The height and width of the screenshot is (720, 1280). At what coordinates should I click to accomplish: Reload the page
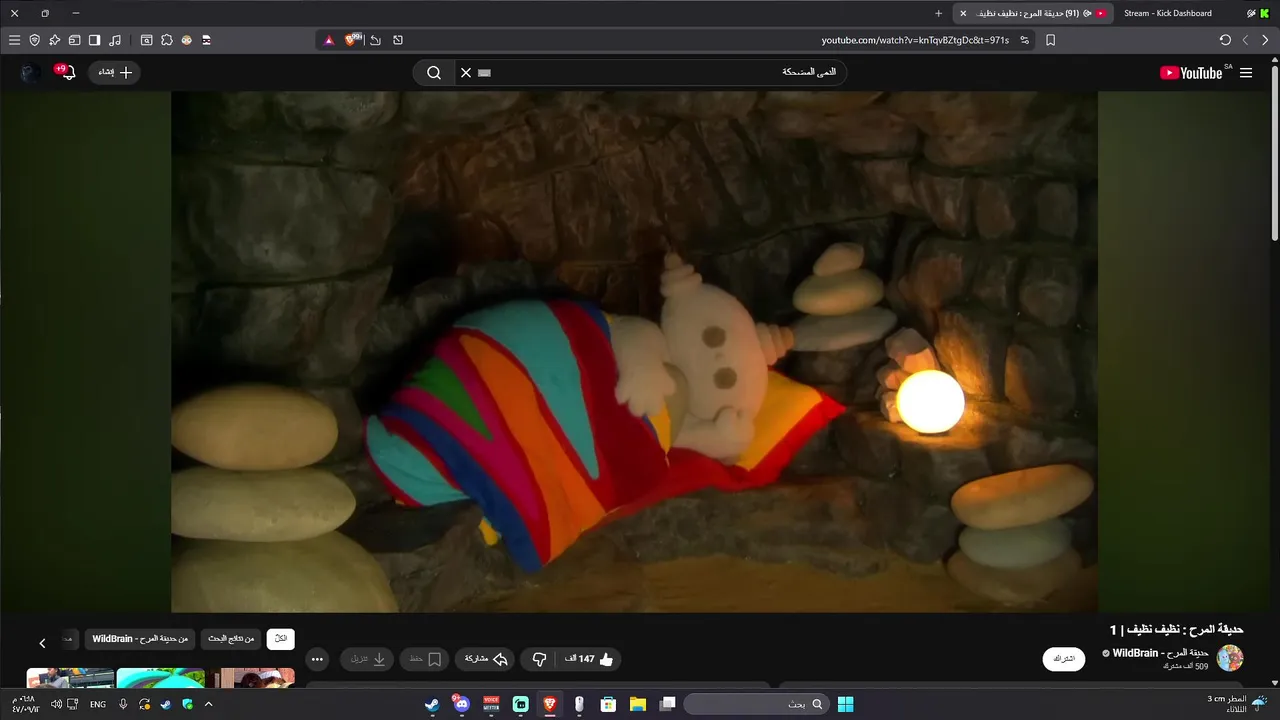tap(1225, 40)
